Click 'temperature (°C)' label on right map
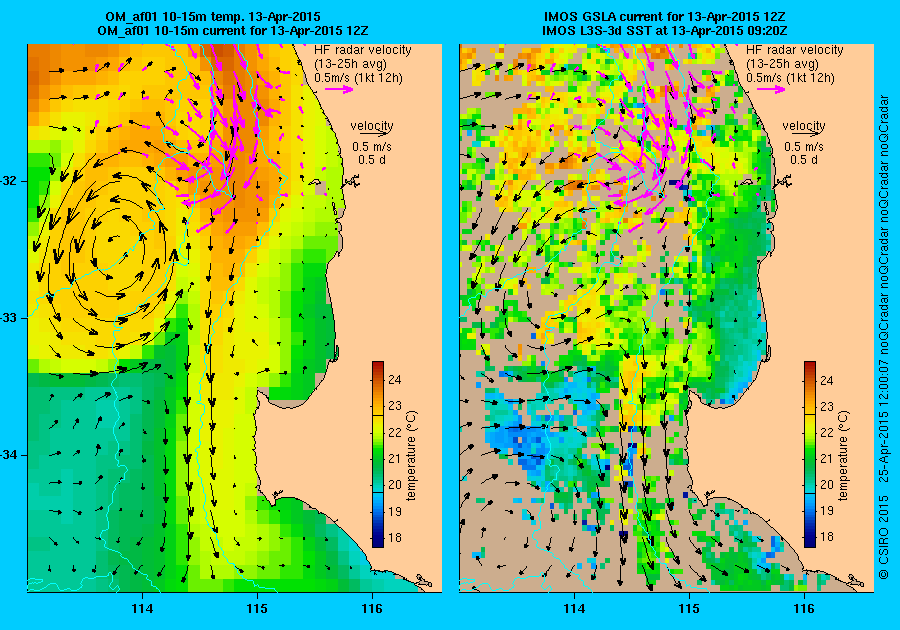This screenshot has height=630, width=900. 843,456
